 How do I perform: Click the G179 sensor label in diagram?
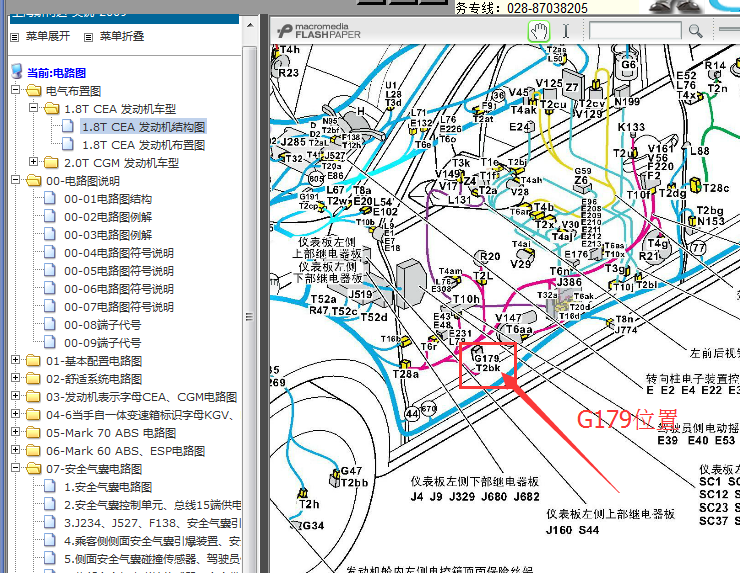point(487,358)
